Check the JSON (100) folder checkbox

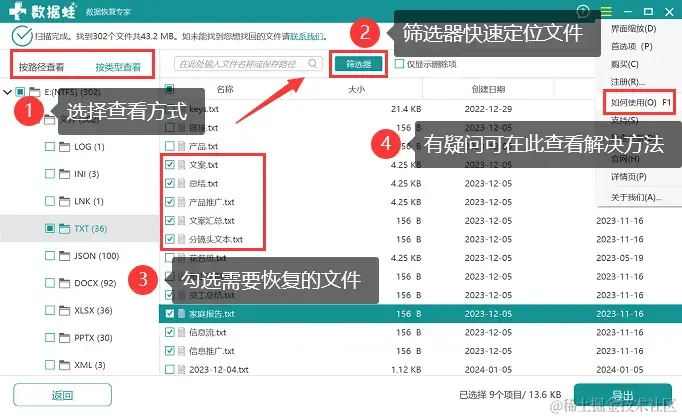click(50, 256)
